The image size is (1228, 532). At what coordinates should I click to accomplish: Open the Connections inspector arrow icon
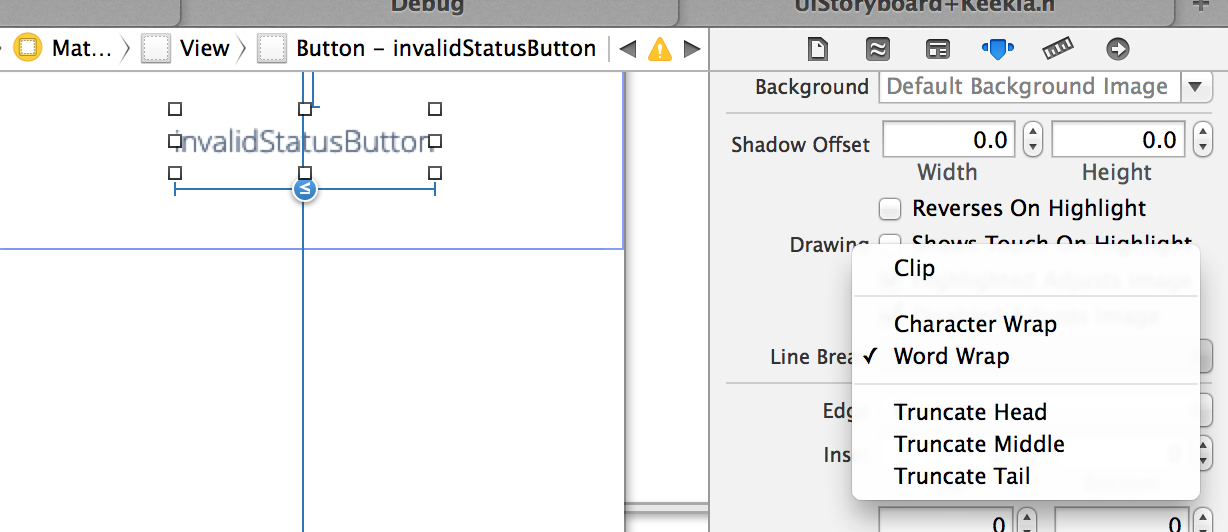click(x=1118, y=48)
